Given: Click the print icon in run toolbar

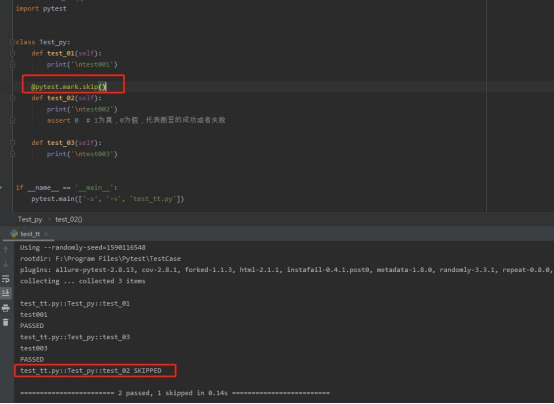Looking at the screenshot, I should tap(6, 308).
